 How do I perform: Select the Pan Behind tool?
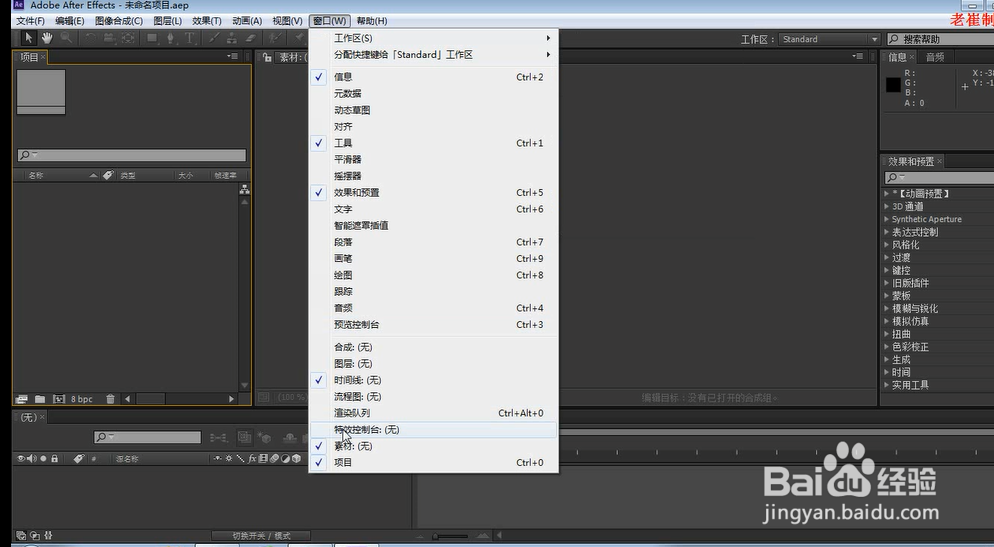point(127,38)
